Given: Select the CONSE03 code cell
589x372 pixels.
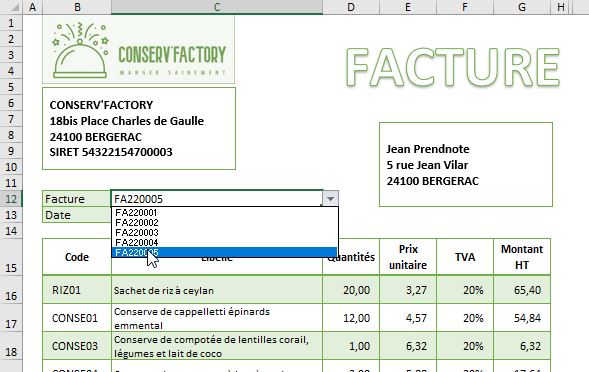Looking at the screenshot, I should click(77, 346).
